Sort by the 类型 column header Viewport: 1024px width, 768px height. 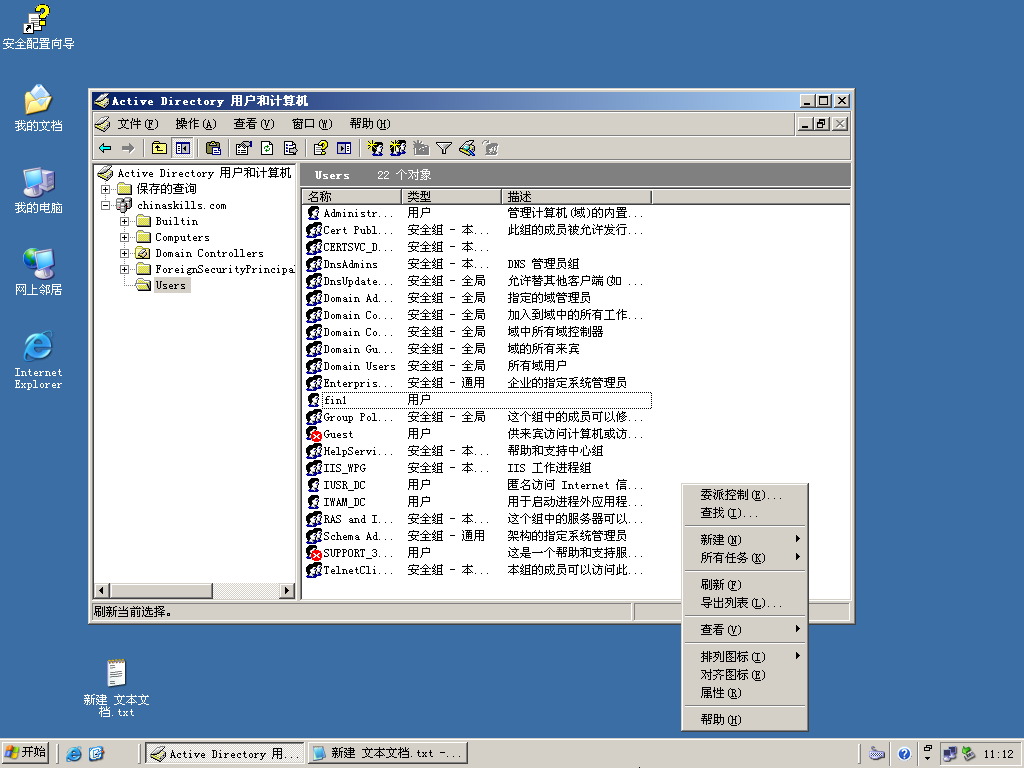[451, 197]
